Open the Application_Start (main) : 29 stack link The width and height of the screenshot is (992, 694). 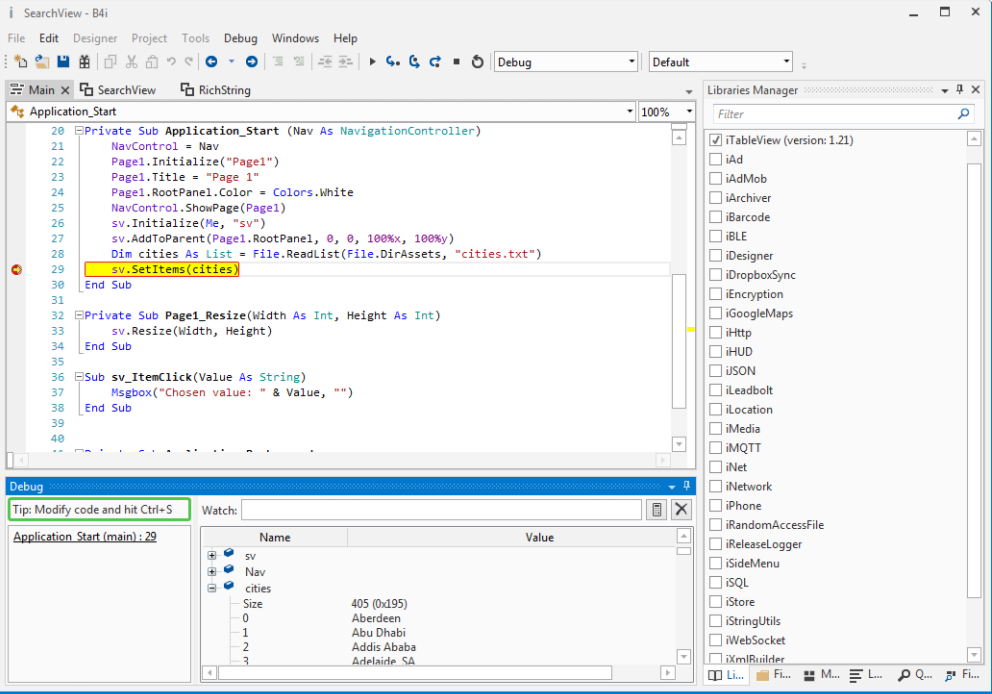click(x=85, y=536)
